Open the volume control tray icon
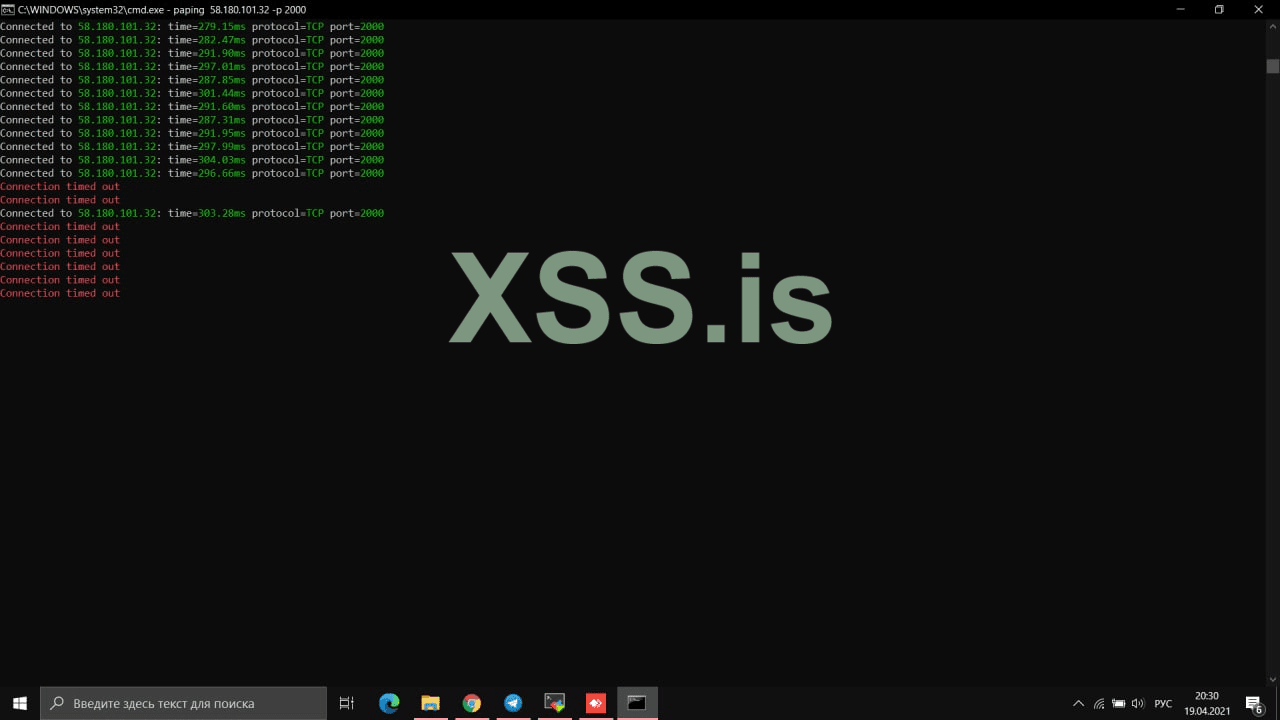This screenshot has height=720, width=1280. [1138, 704]
